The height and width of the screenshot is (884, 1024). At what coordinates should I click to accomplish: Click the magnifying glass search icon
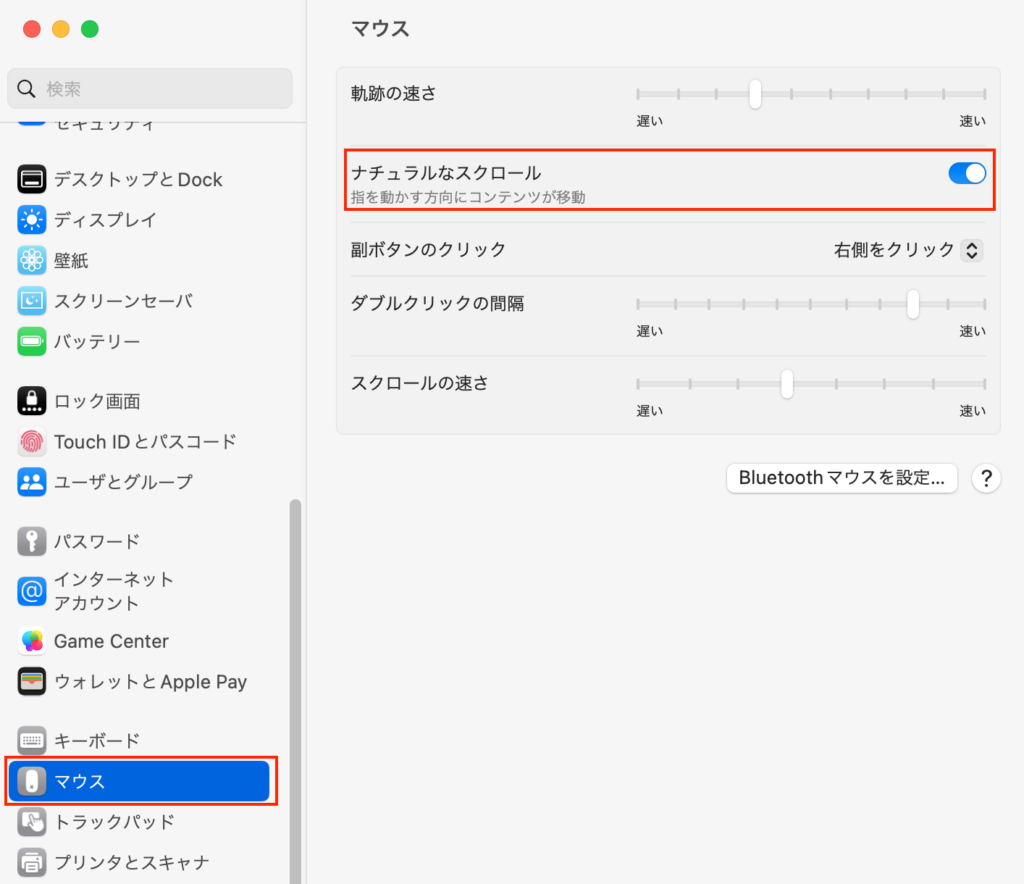(26, 89)
